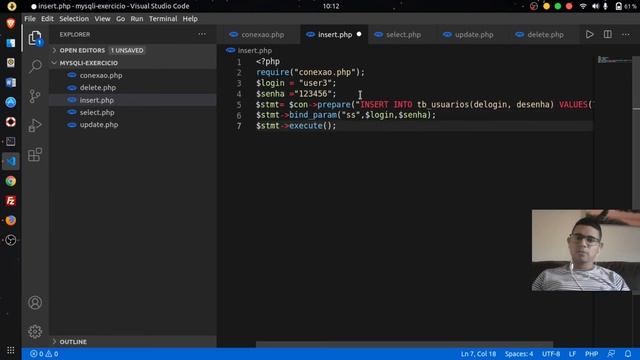Switch to the insert.php tab
Image resolution: width=640 pixels, height=360 pixels.
coord(334,35)
